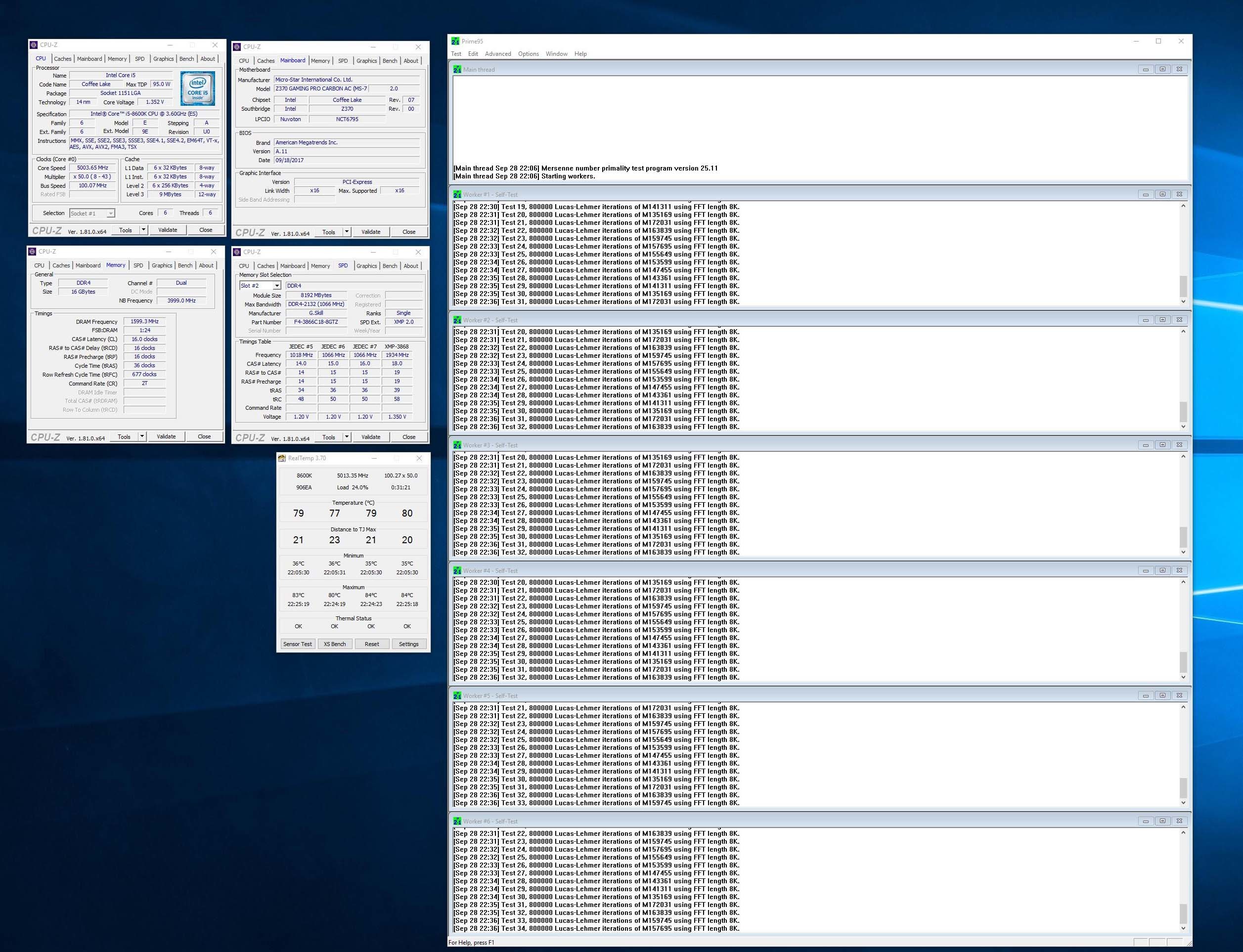The height and width of the screenshot is (952, 1243).
Task: Open About tab in CPU-Z Mainboard window
Action: [x=411, y=61]
